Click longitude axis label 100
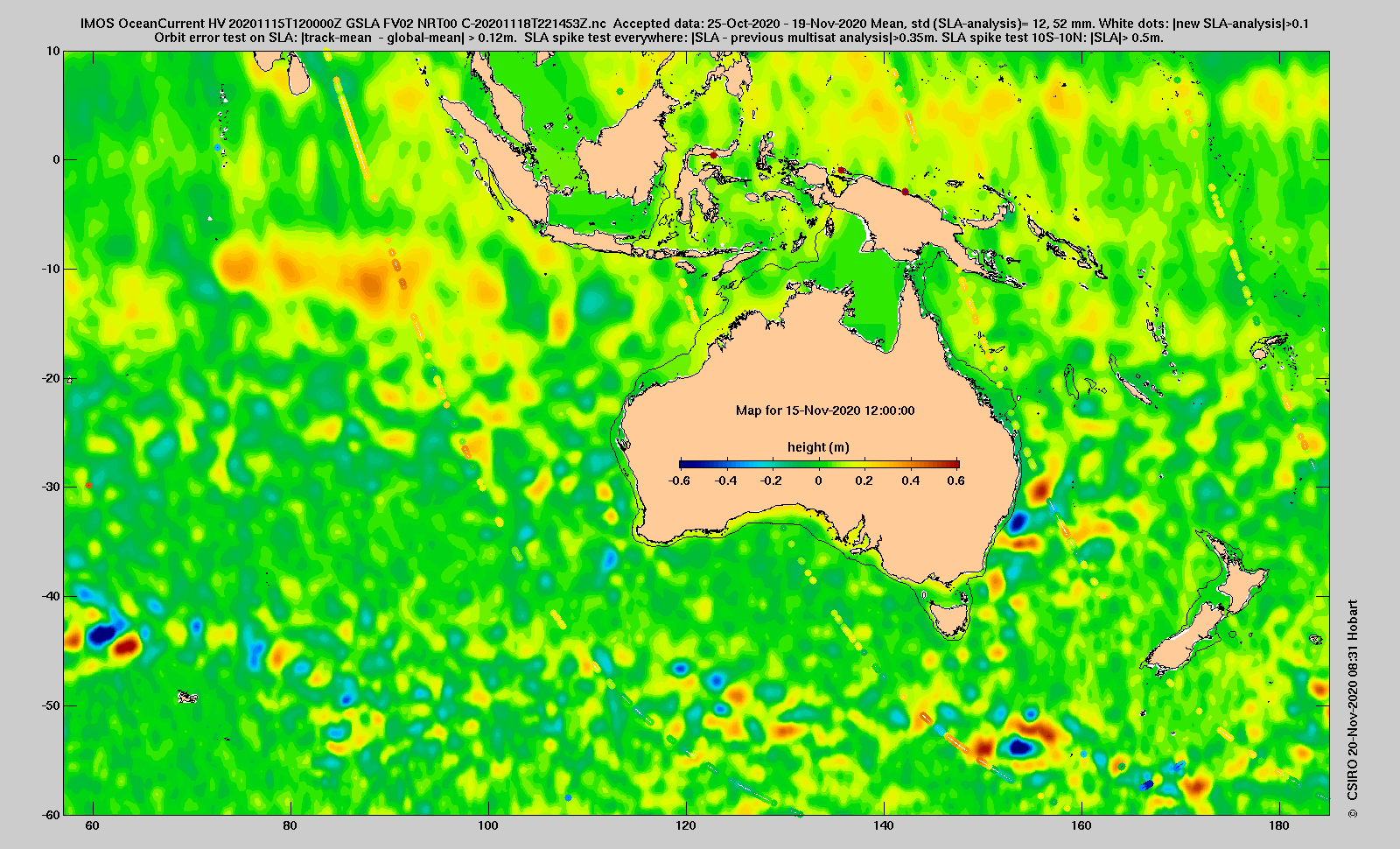This screenshot has height=849, width=1400. click(x=487, y=825)
